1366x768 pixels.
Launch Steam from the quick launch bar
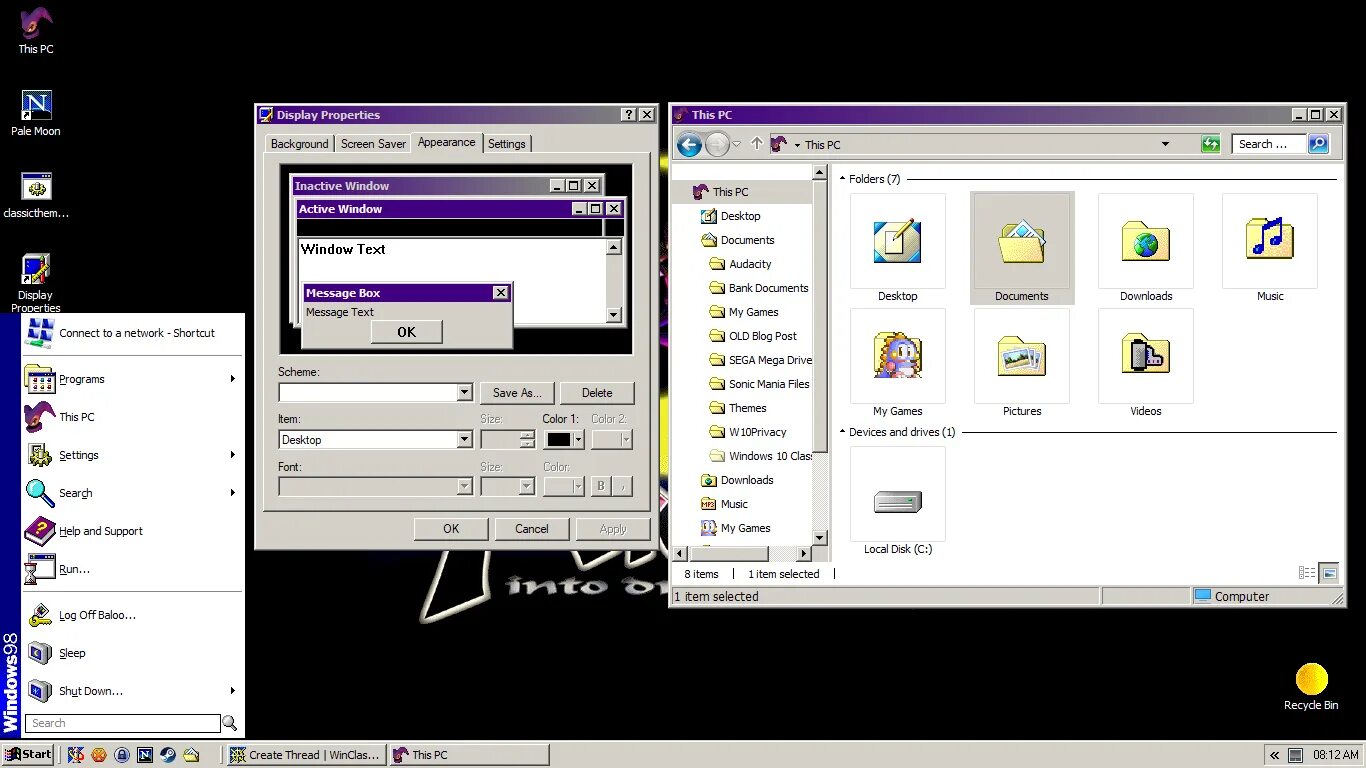coord(168,755)
